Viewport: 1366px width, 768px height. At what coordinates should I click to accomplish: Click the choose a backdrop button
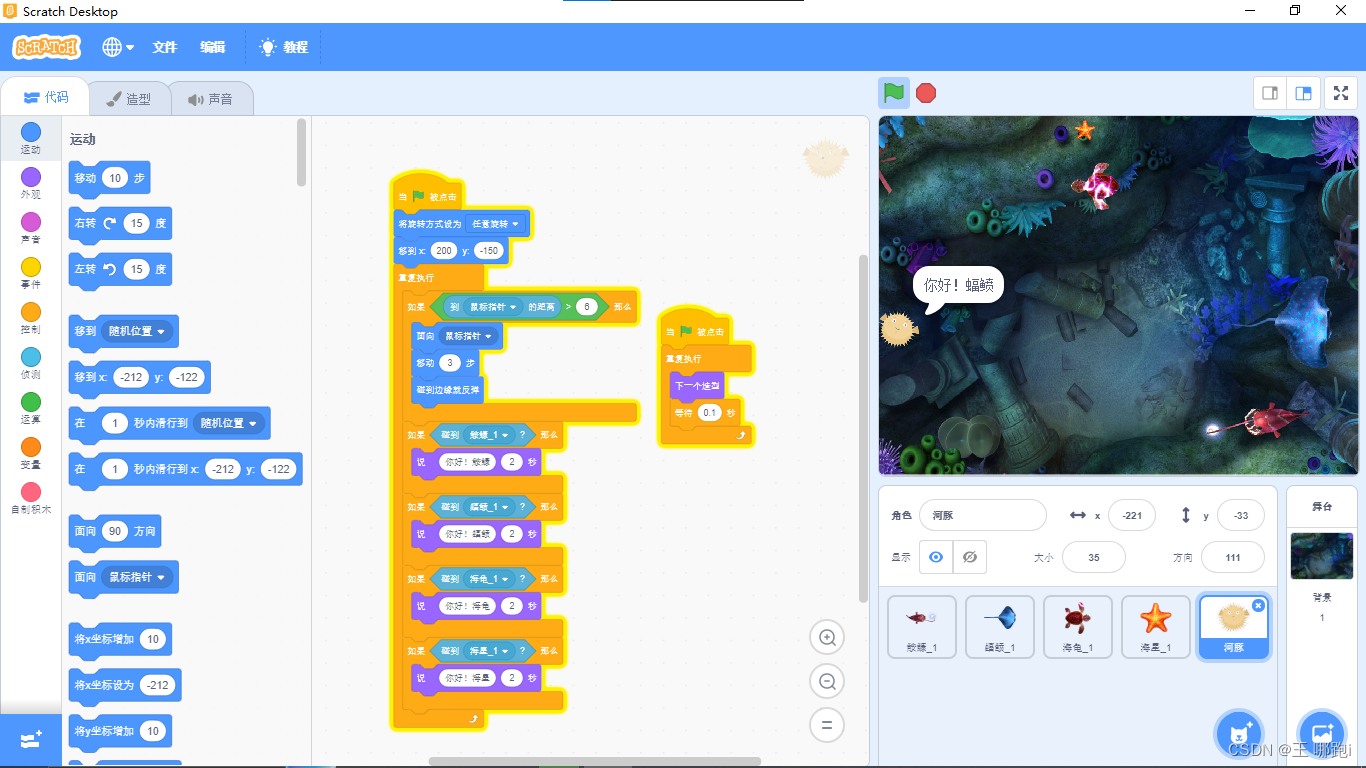pyautogui.click(x=1321, y=735)
